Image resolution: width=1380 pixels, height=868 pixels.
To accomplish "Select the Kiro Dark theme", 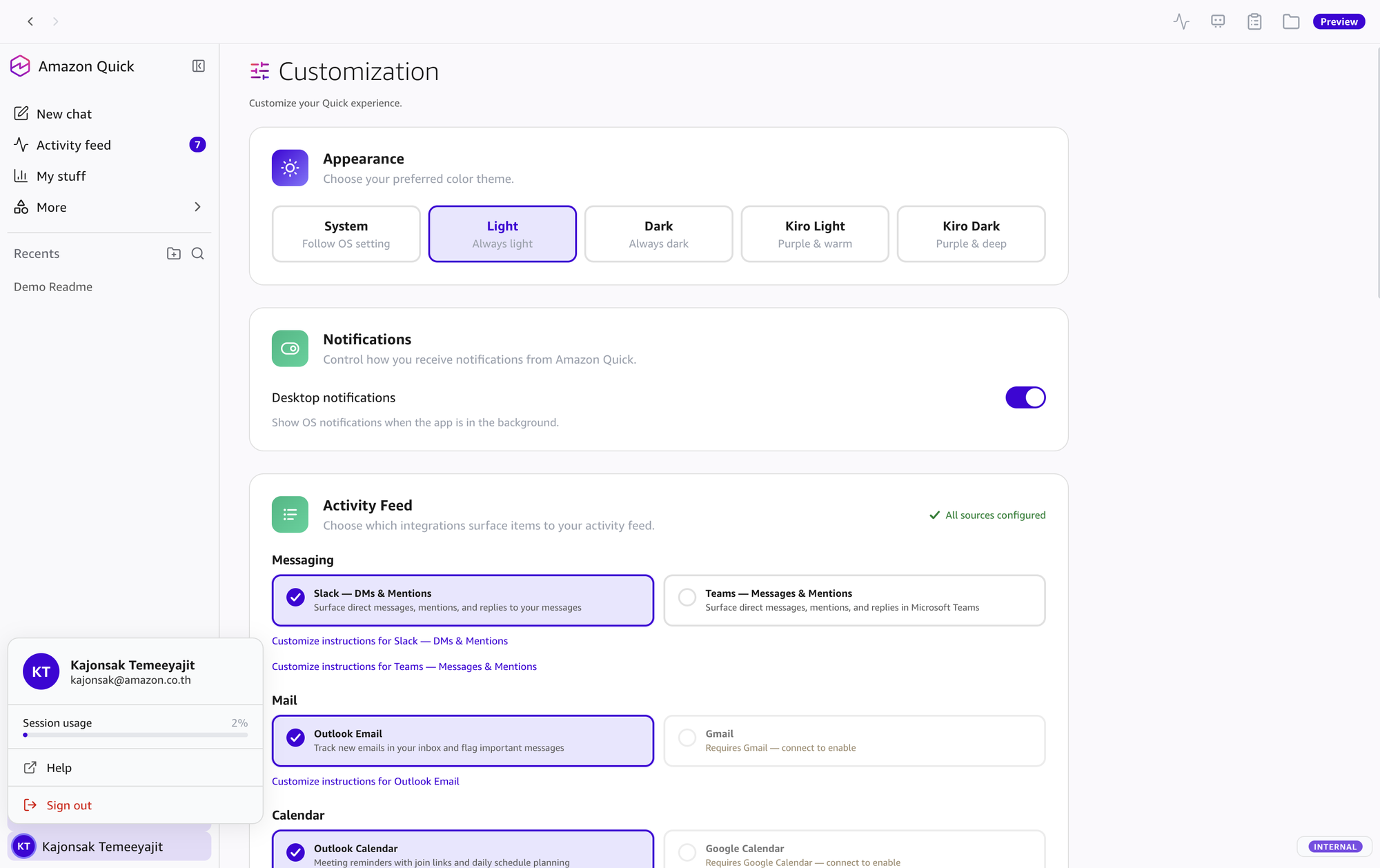I will (x=971, y=234).
